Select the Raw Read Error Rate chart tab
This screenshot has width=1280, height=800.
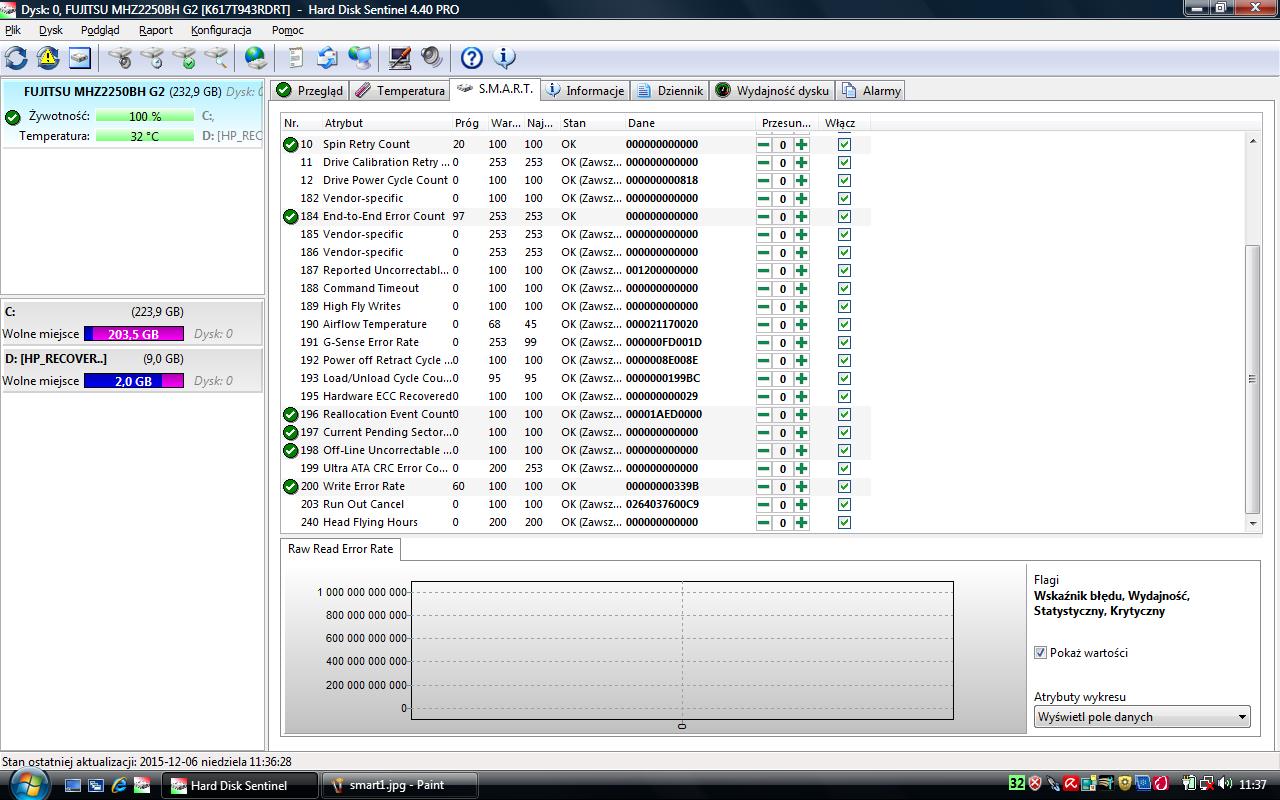341,549
